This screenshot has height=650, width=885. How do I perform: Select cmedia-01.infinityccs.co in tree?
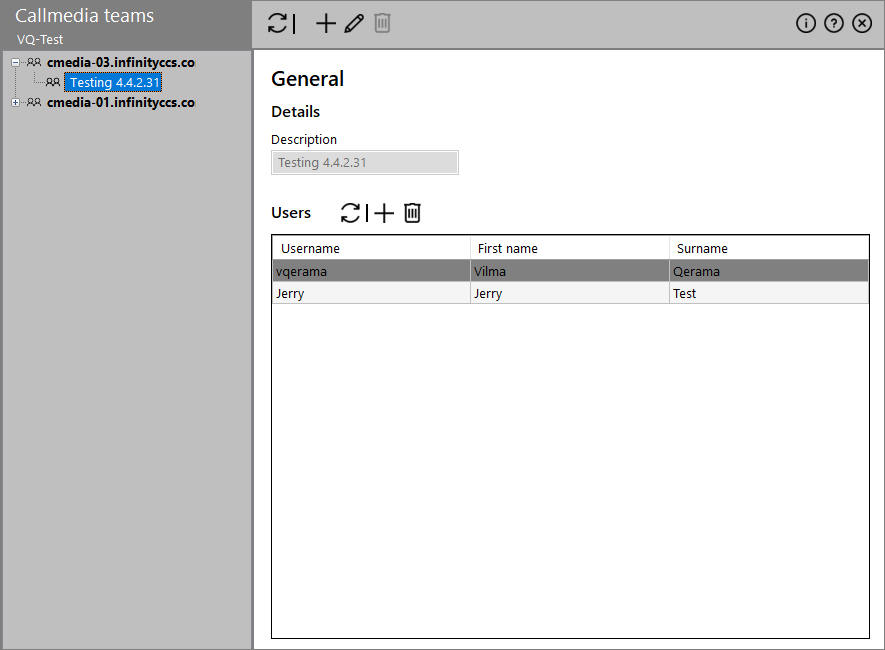tap(121, 103)
